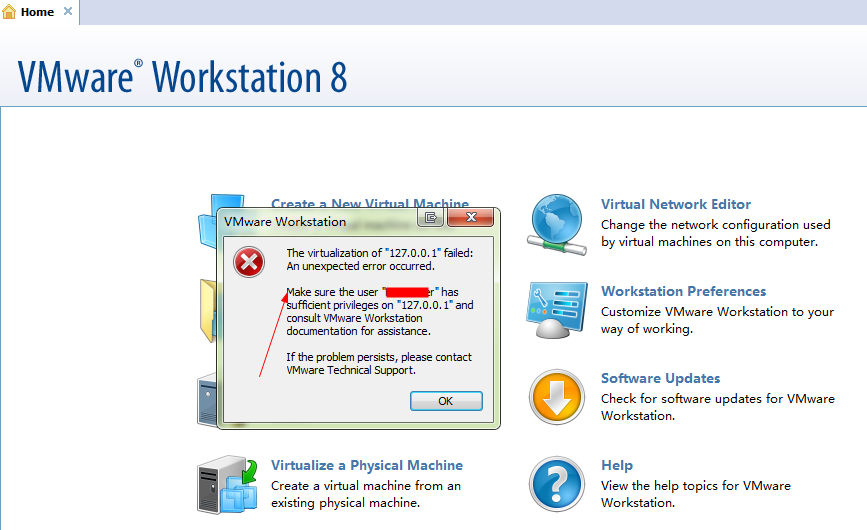Click 'Create a virtual machine from an' description
This screenshot has width=867, height=530.
[365, 486]
